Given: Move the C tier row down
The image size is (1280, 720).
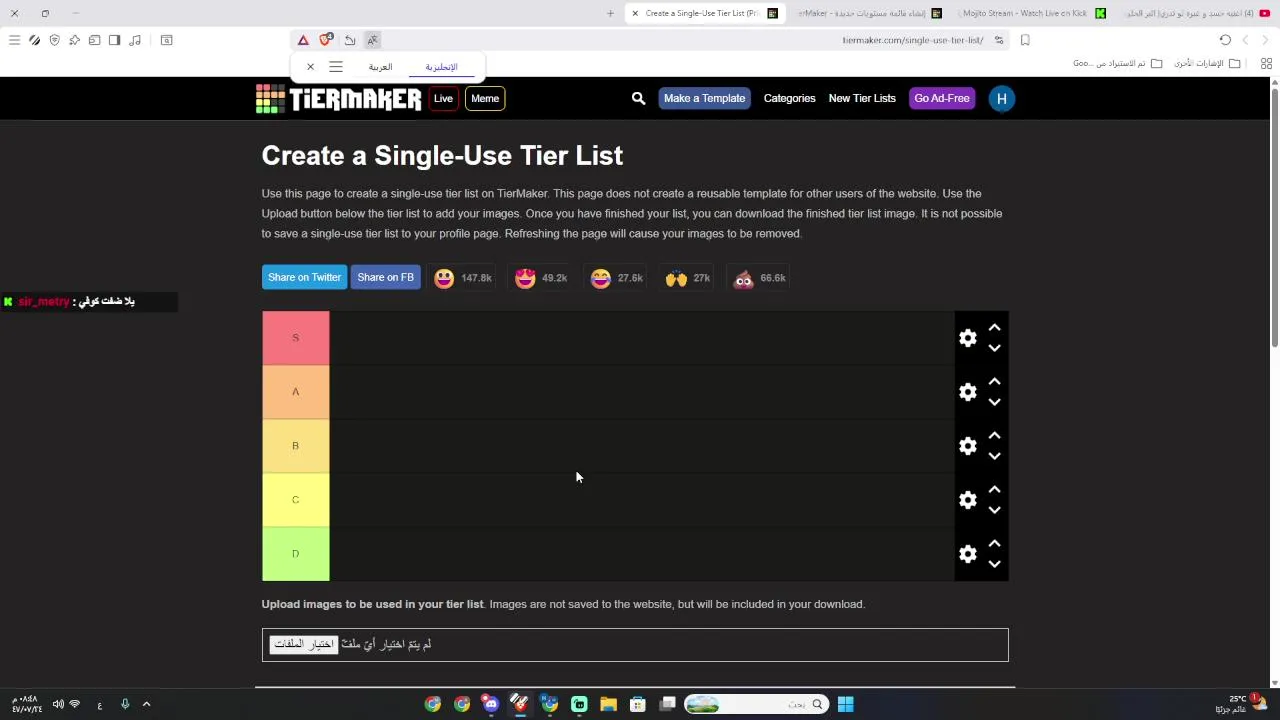Looking at the screenshot, I should [x=994, y=510].
